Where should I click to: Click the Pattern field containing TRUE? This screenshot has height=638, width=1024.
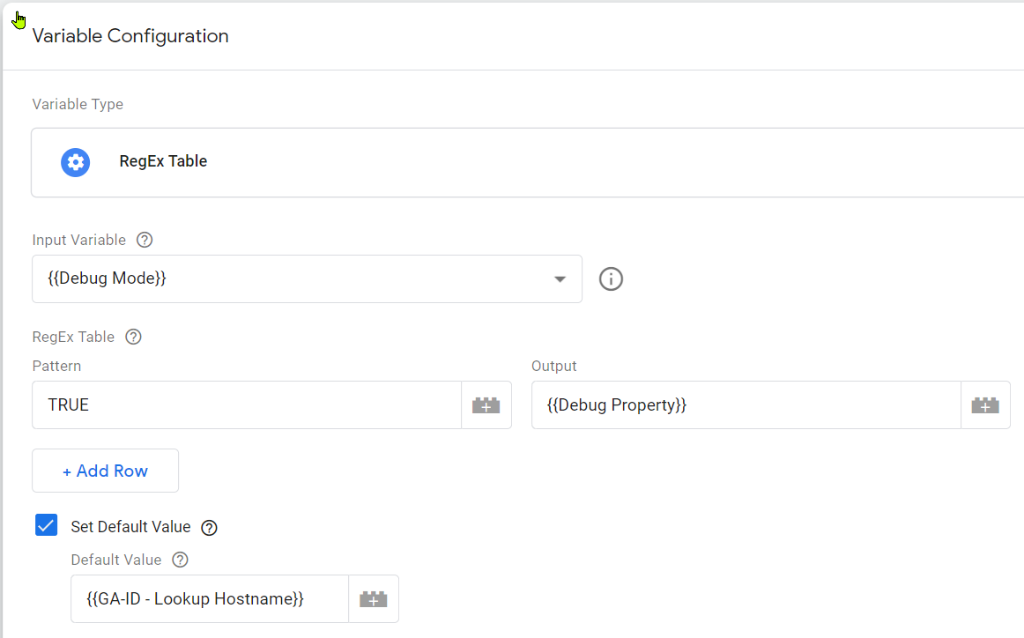tap(246, 405)
